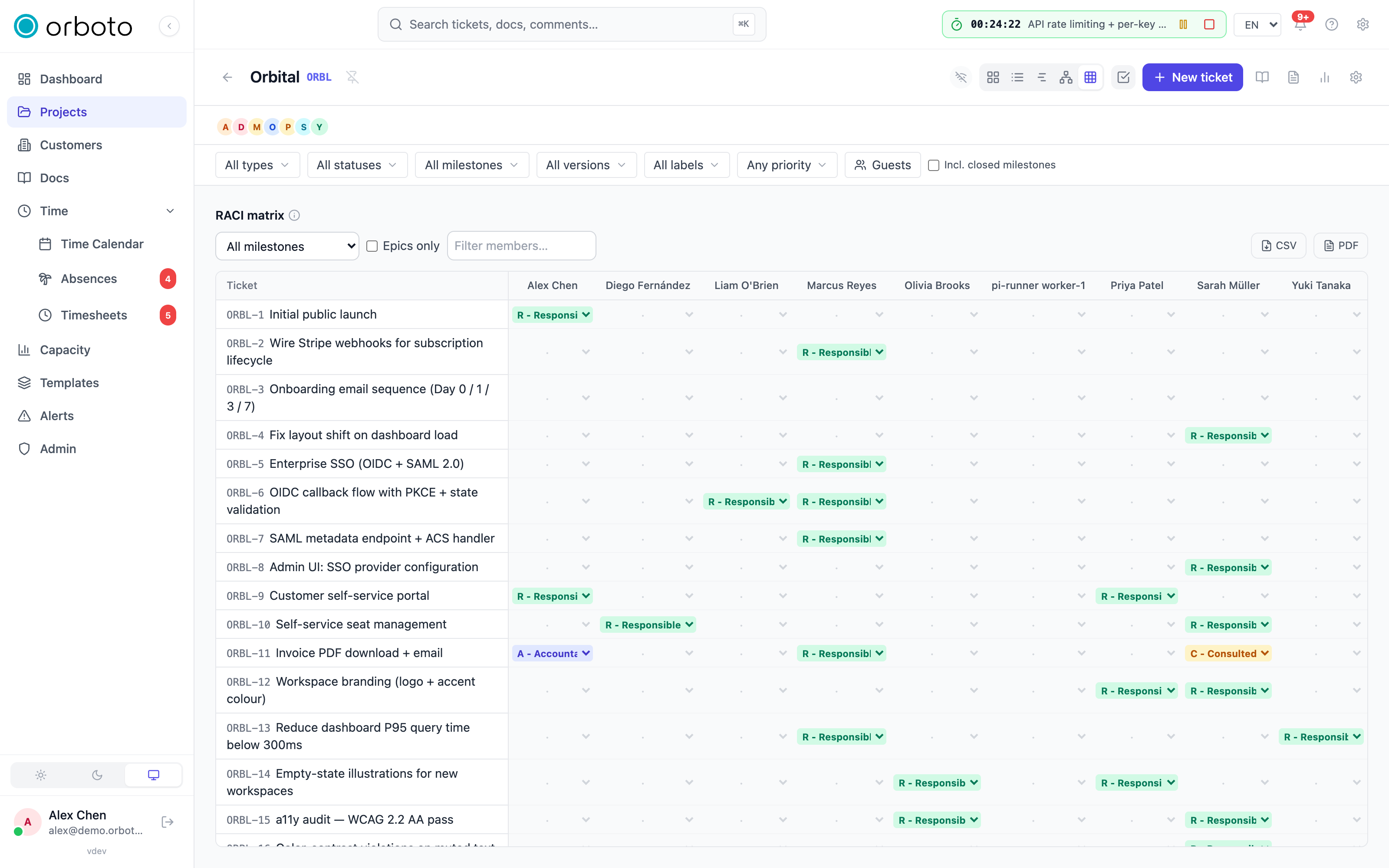
Task: Open All milestones filter beside All versions
Action: (x=472, y=165)
